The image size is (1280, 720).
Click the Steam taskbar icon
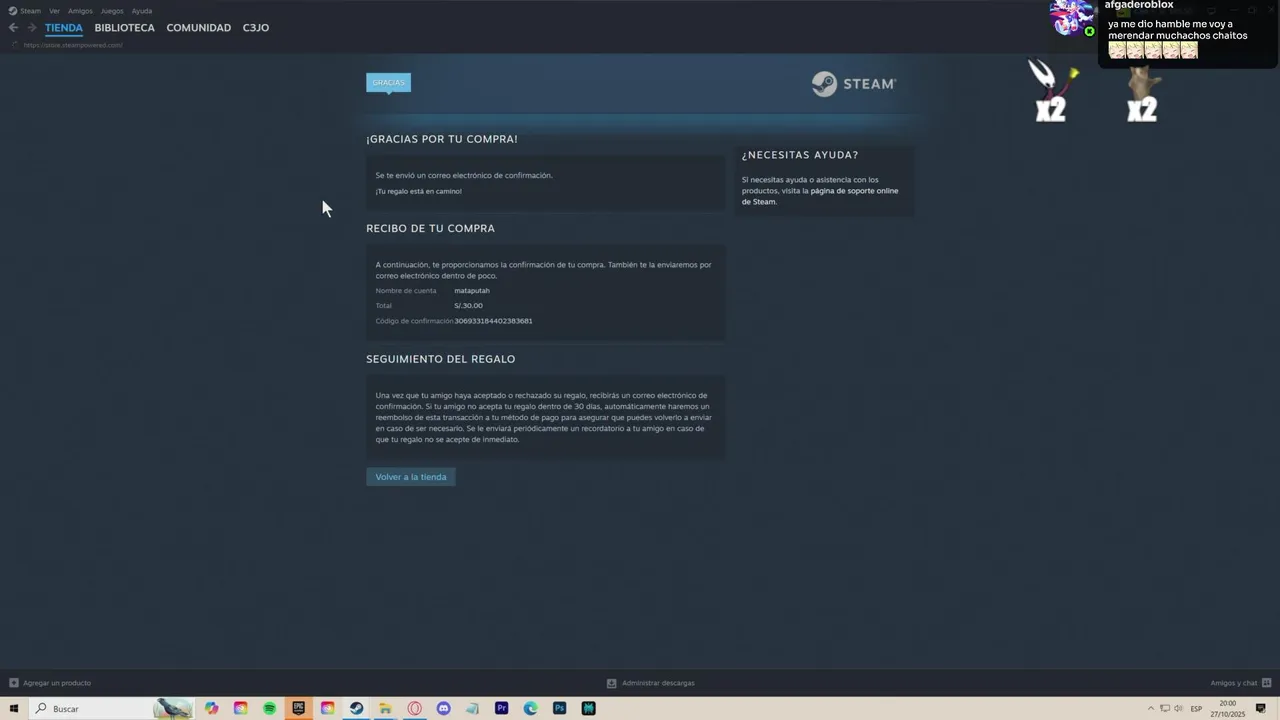357,708
